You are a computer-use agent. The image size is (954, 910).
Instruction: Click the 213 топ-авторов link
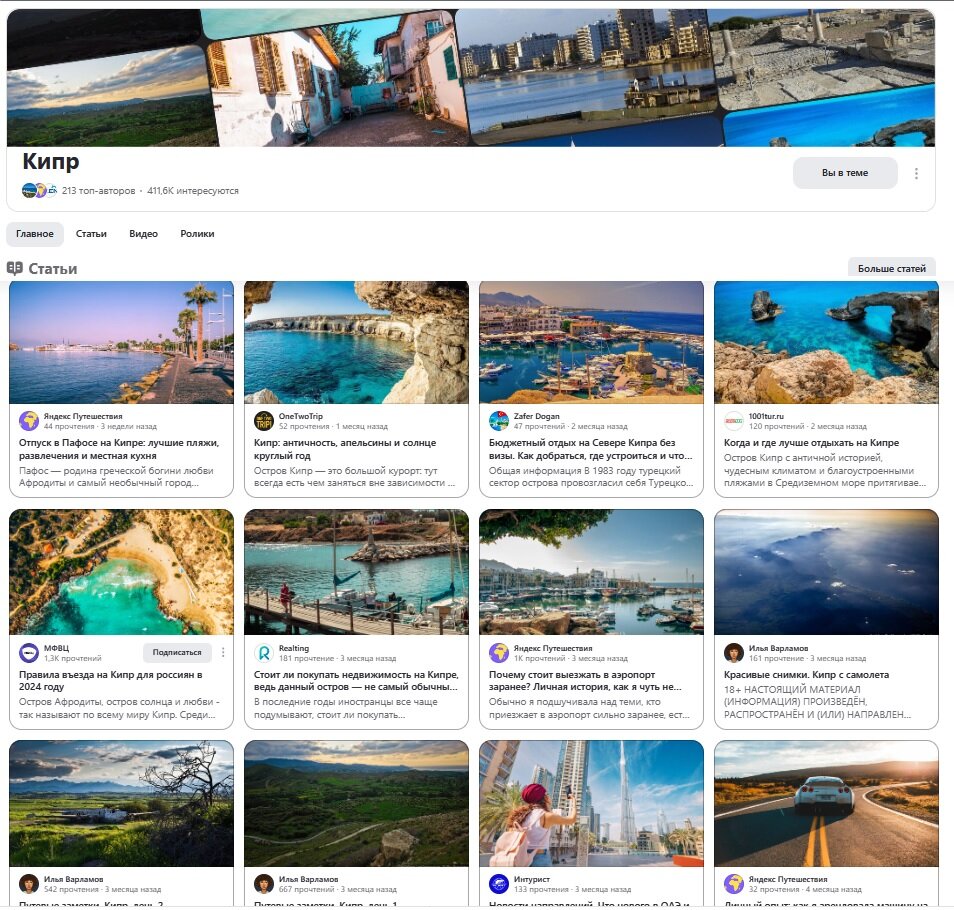tap(99, 190)
